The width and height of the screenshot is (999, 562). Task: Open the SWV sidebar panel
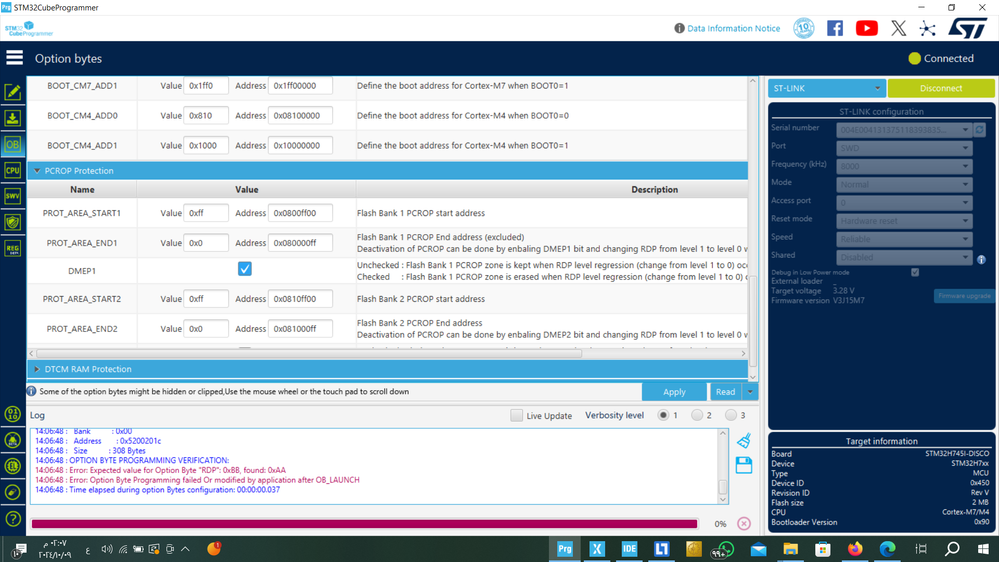pos(13,196)
